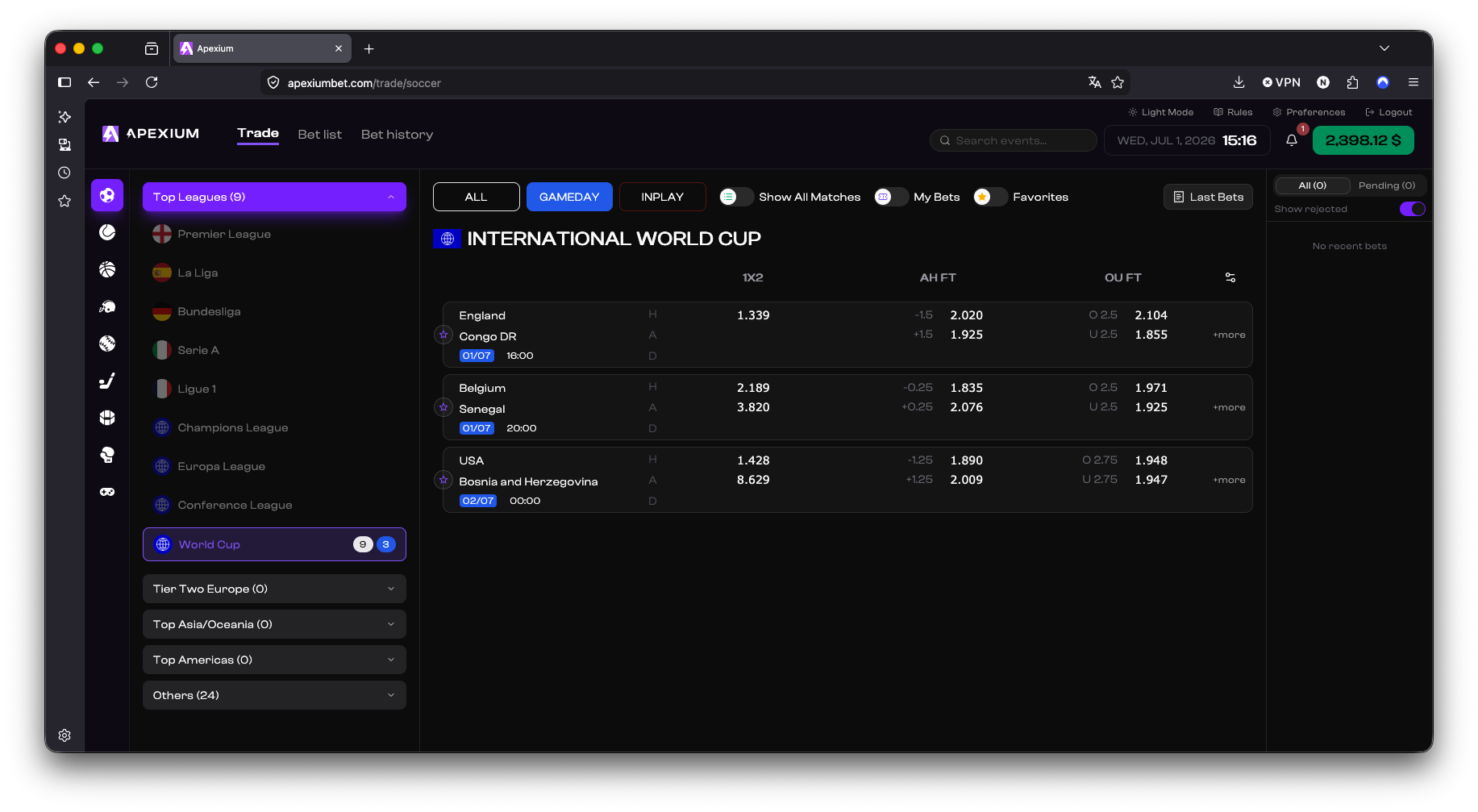Screen dimensions: 1478x812
Task: Switch to the Pending (0) tab
Action: [1387, 185]
